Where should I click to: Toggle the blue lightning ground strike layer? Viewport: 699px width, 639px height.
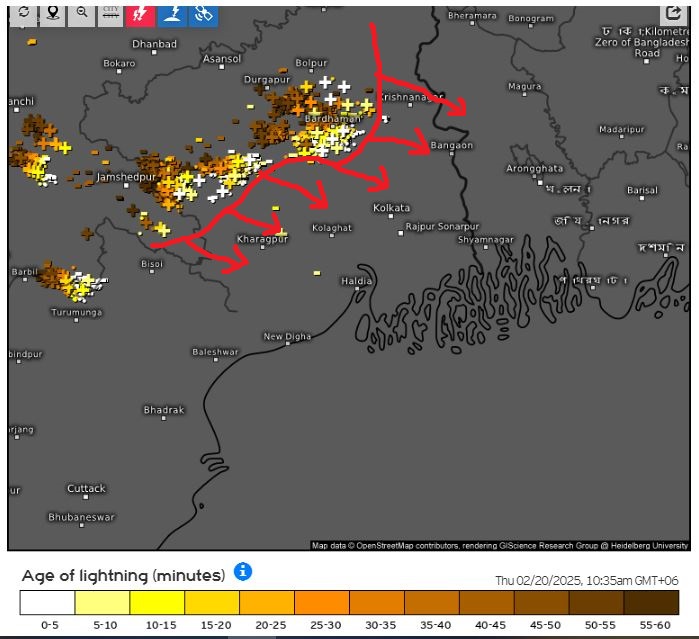tap(173, 14)
